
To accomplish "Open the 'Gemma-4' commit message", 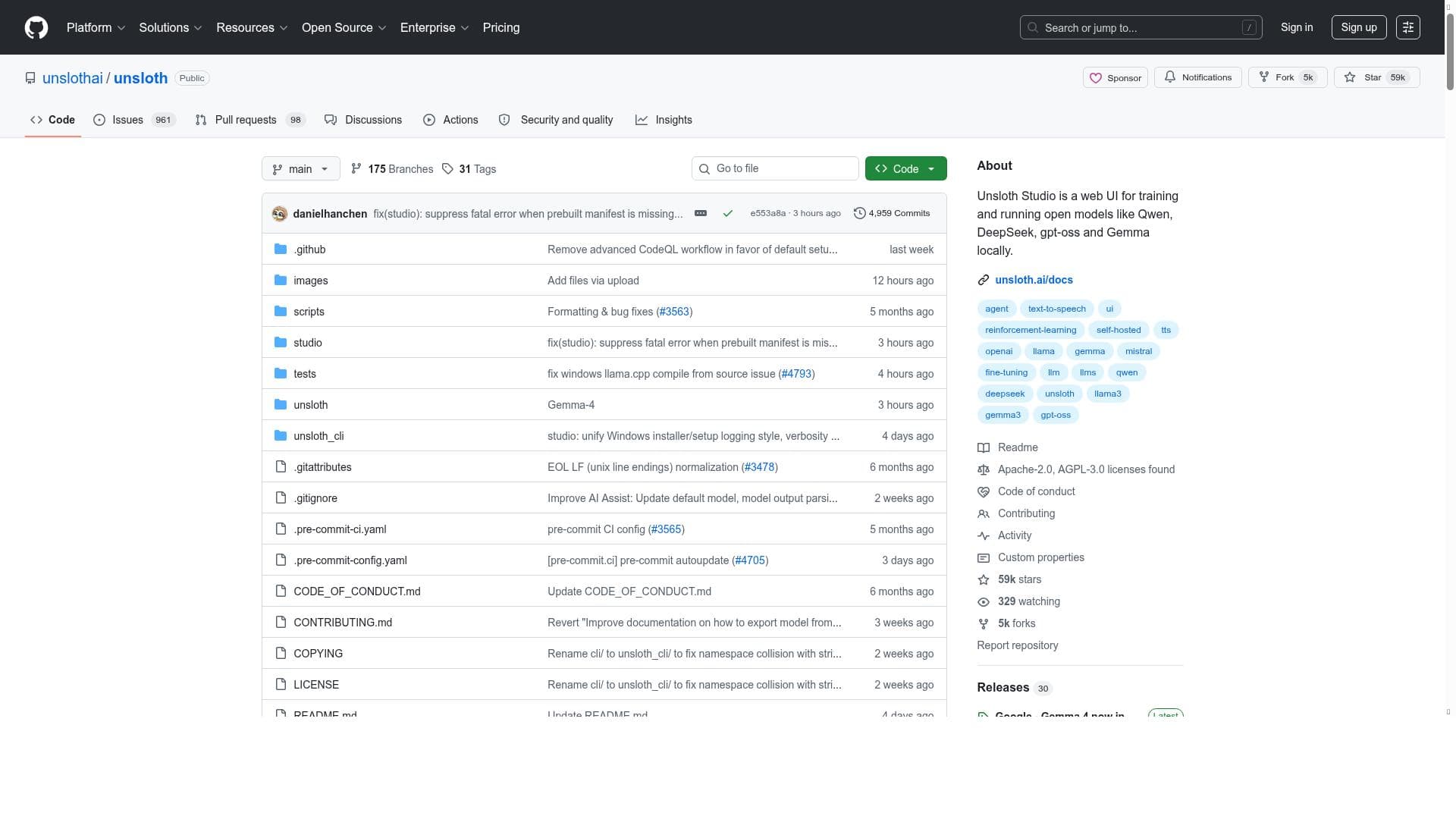I will [x=571, y=405].
